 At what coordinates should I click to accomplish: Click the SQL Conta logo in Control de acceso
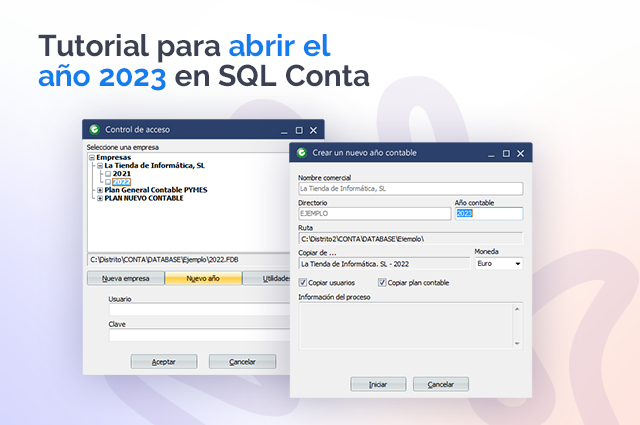click(x=94, y=129)
